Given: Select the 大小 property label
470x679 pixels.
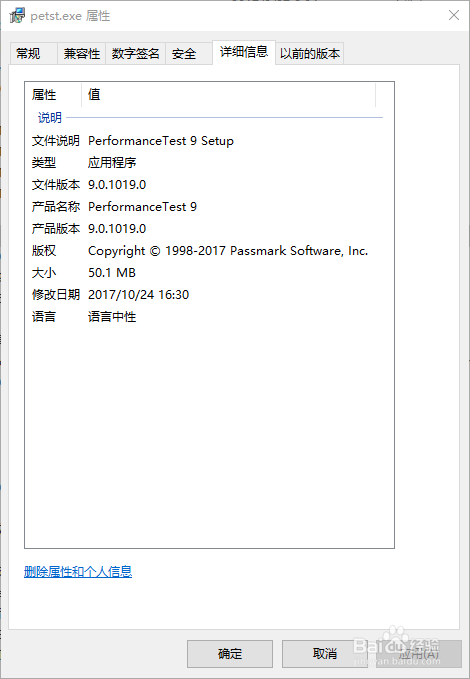Looking at the screenshot, I should point(44,273).
